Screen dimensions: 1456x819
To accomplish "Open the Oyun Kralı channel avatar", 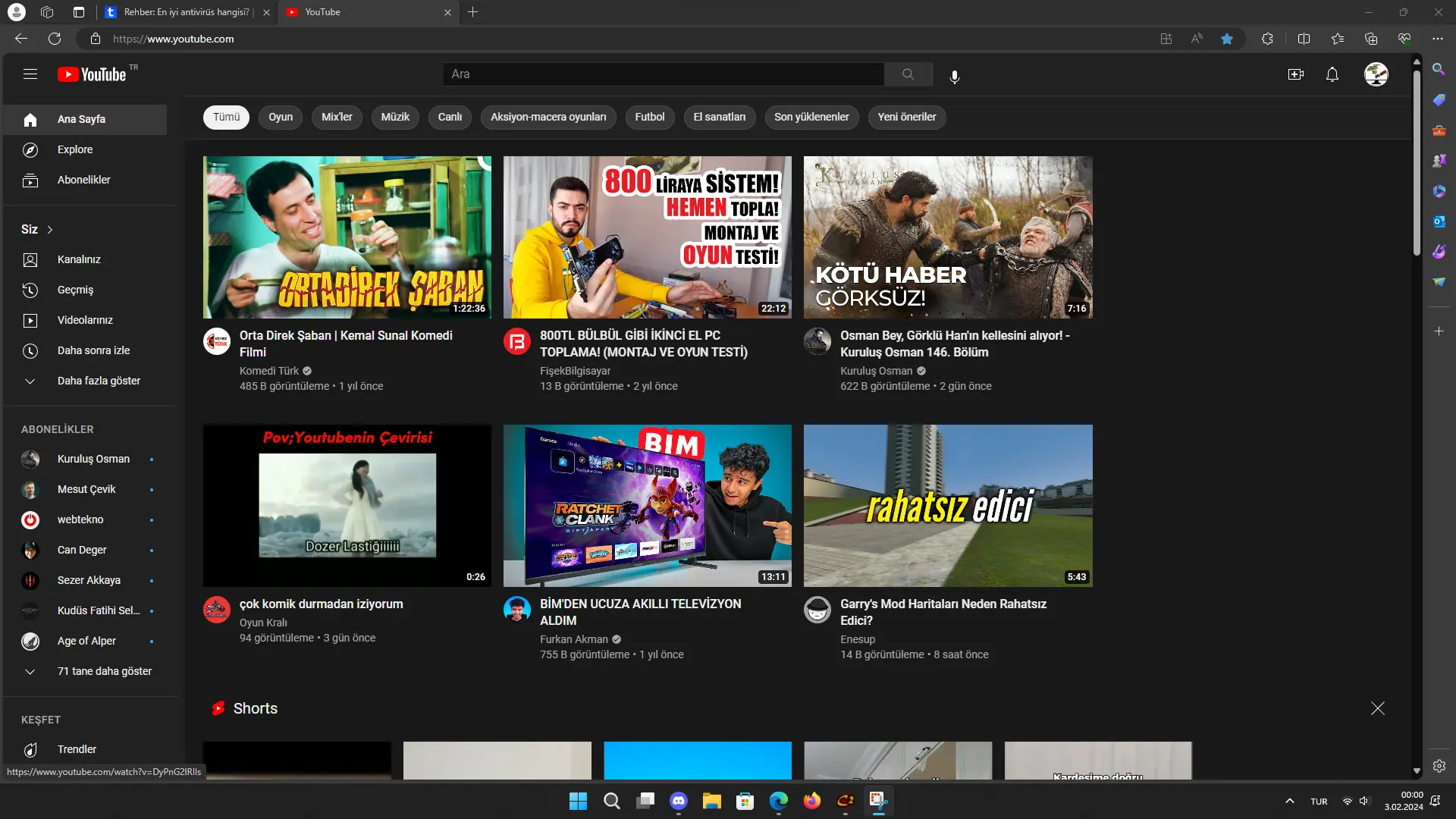I will [217, 610].
